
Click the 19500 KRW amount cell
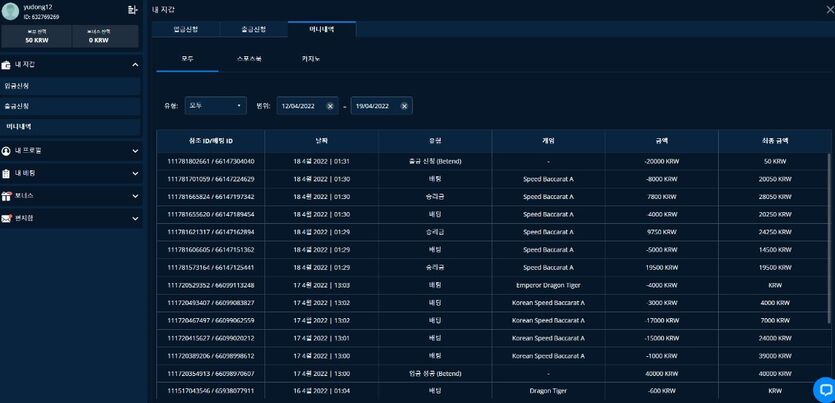point(661,267)
